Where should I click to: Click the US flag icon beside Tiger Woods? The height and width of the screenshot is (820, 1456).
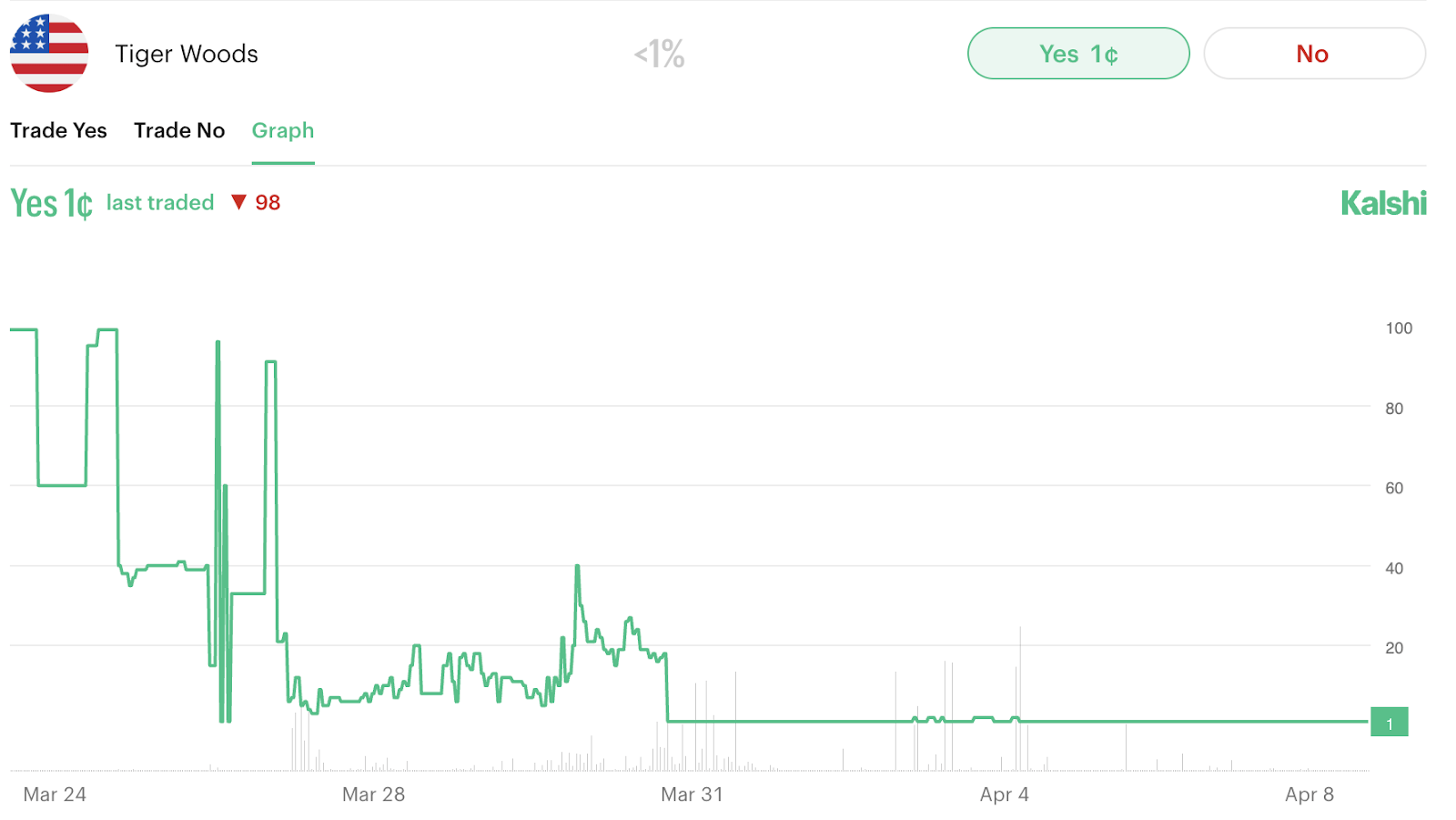(49, 53)
